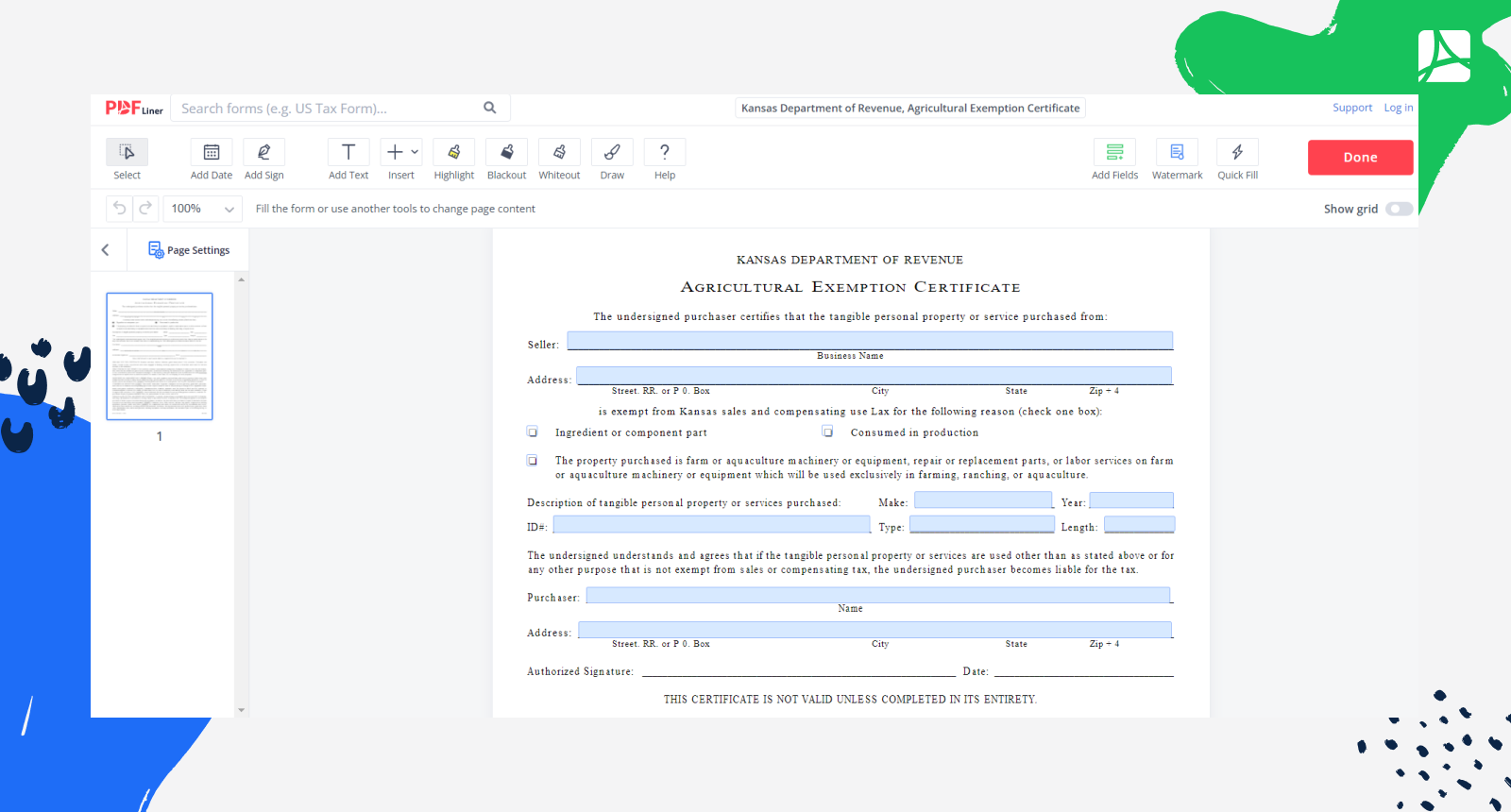The image size is (1511, 812).
Task: Collapse the page thumbnails side panel
Action: point(106,250)
